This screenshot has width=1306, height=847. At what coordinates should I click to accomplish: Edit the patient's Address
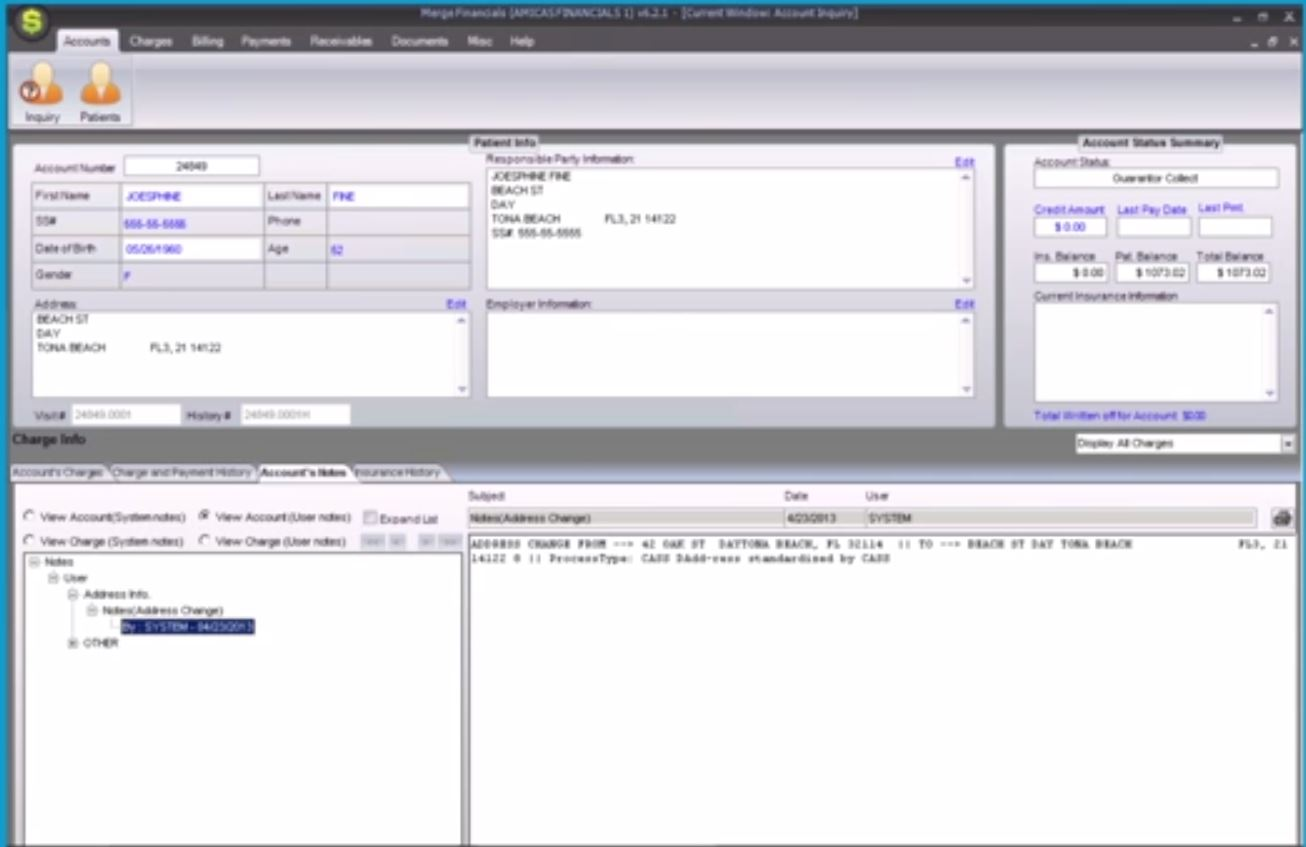(x=457, y=304)
